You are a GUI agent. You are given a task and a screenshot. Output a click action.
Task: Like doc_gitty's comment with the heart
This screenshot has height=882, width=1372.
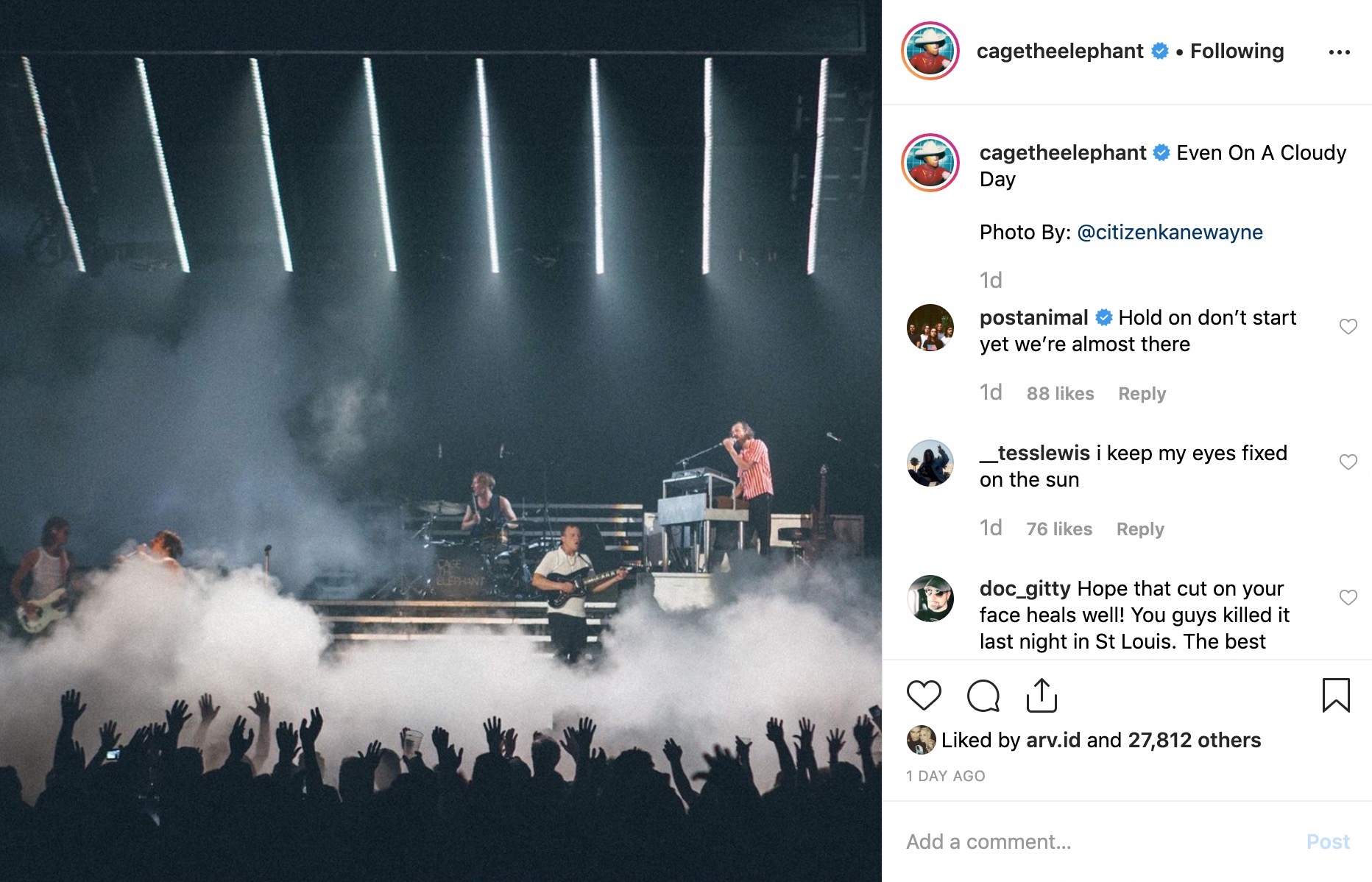pyautogui.click(x=1348, y=597)
